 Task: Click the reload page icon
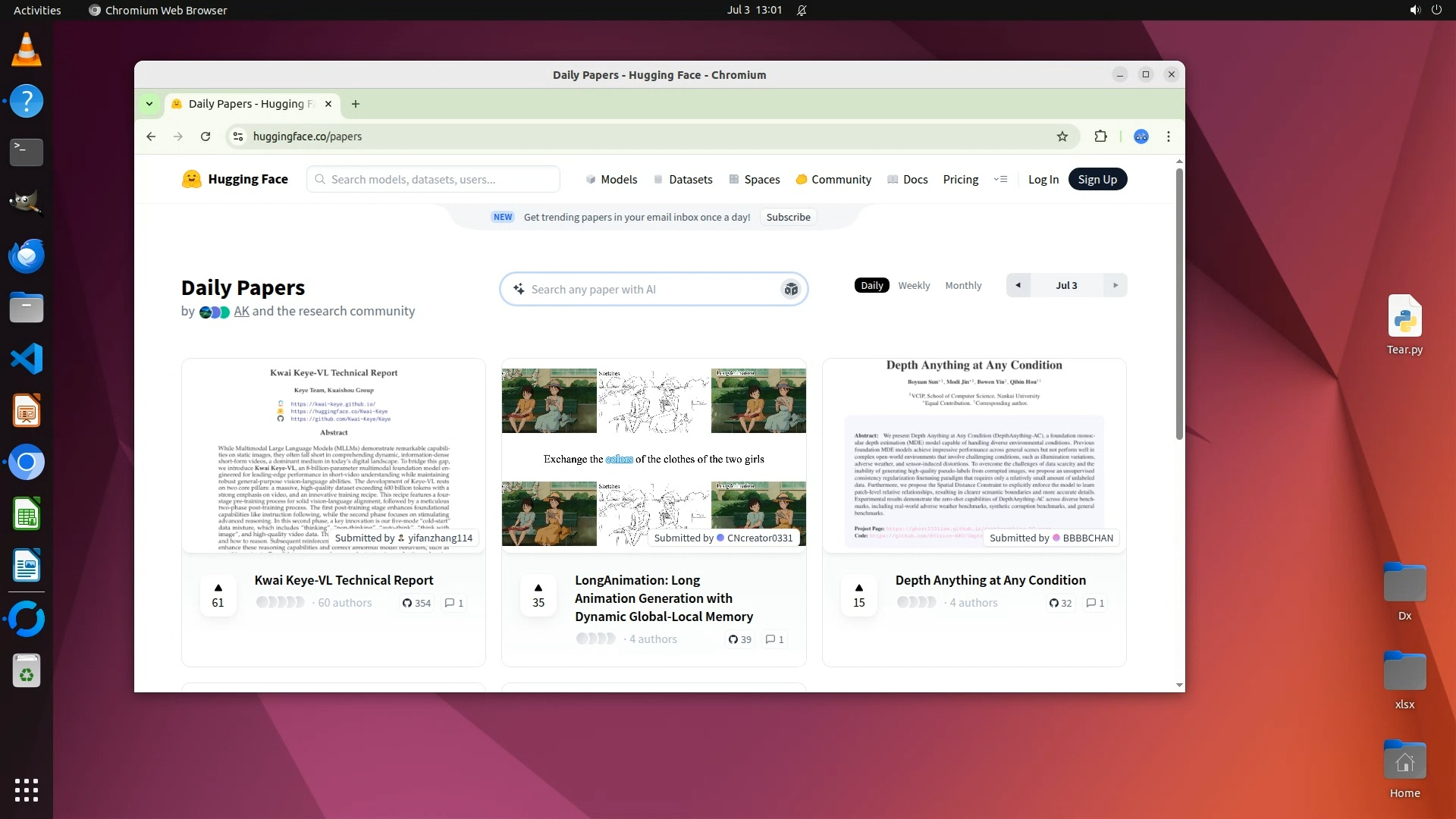click(x=206, y=136)
